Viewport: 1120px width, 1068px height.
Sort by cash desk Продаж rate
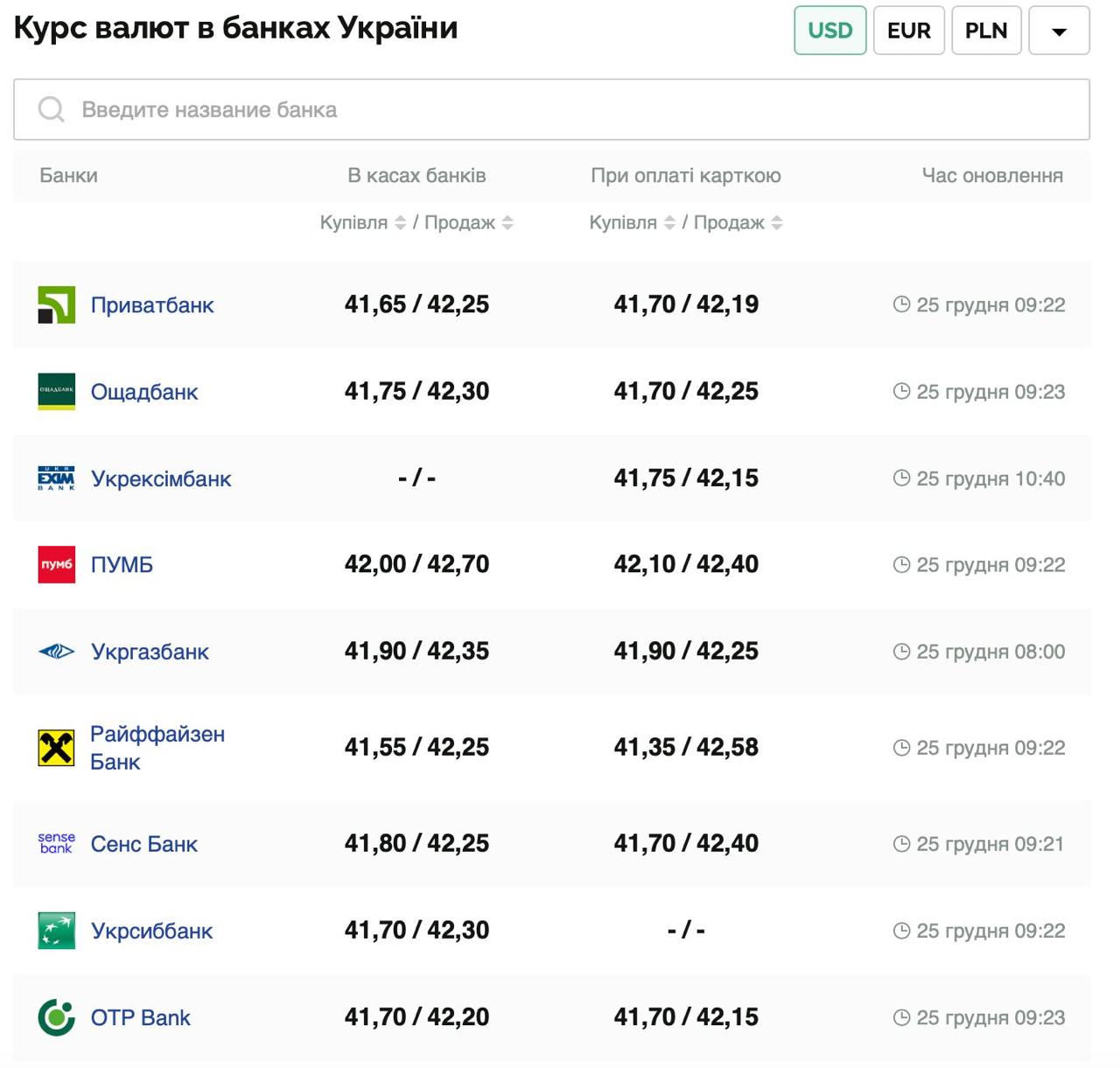(507, 223)
